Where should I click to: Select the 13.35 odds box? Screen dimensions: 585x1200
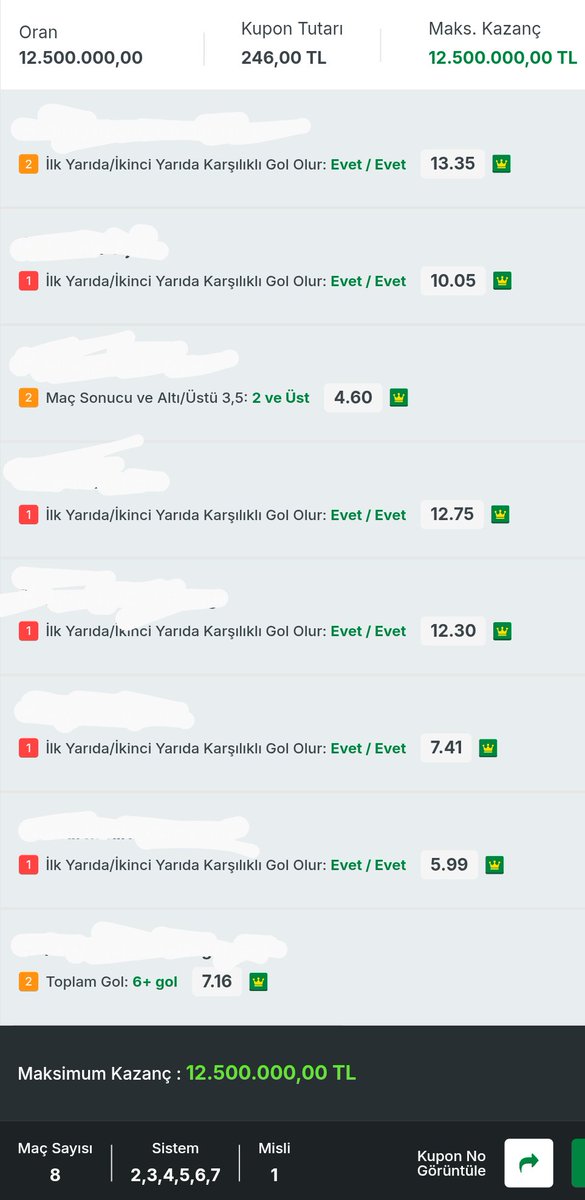pos(452,163)
